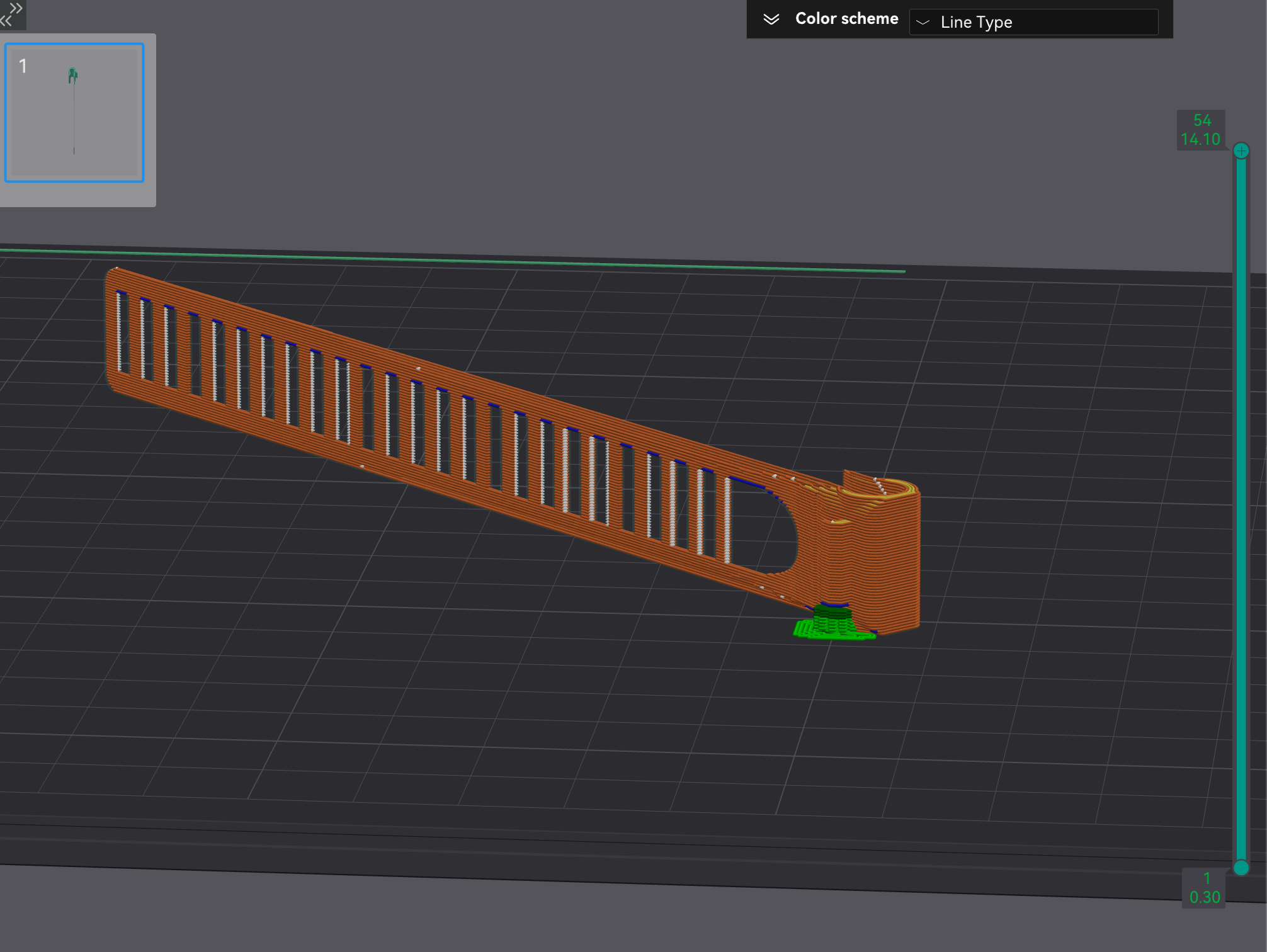Click the layer slider track on the right
The width and height of the screenshot is (1267, 952).
(x=1241, y=504)
